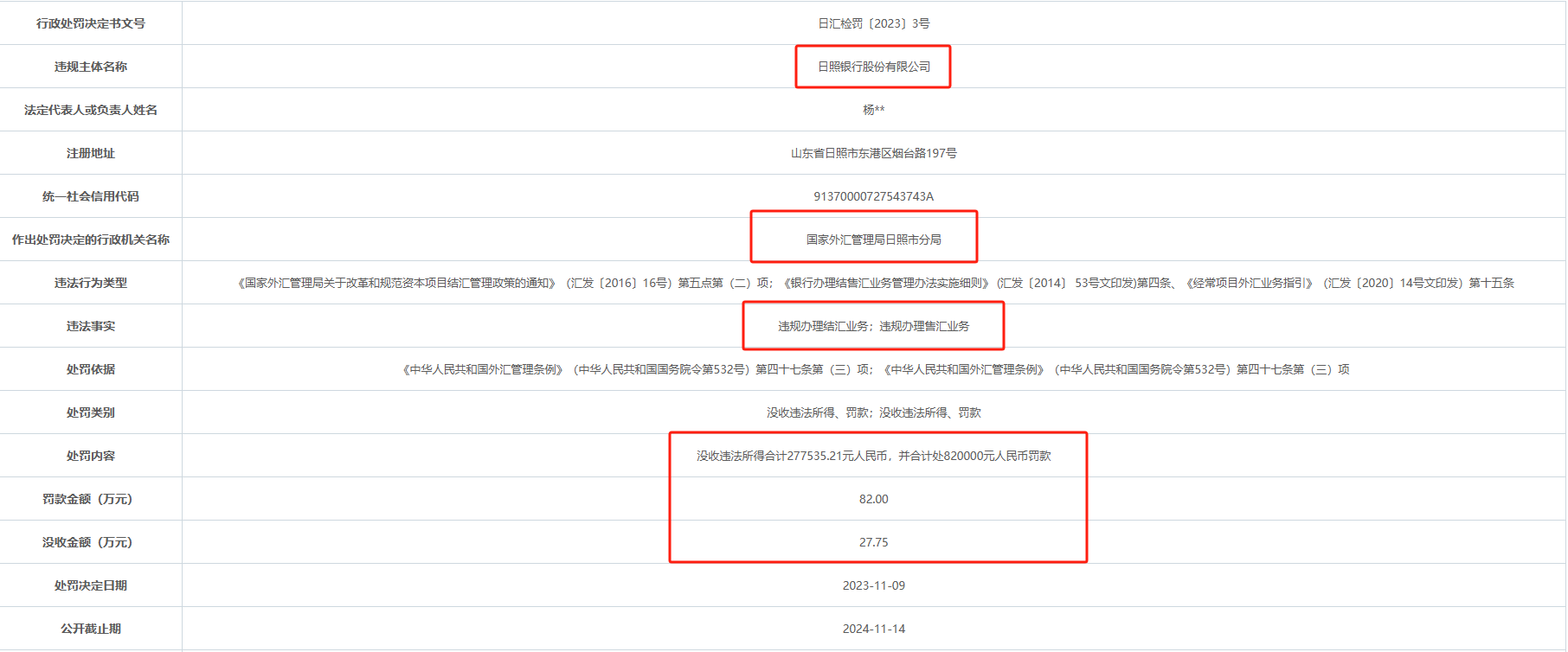Click the 处罚依据 legal basis text value
The image size is (1568, 652).
tap(875, 369)
